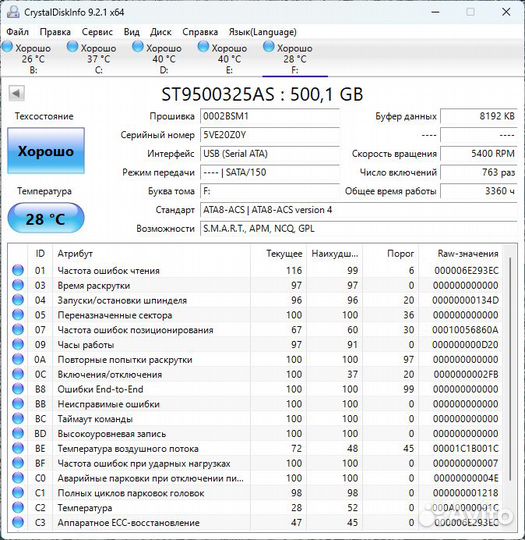Click the Стандарт field ATA8-ACS
This screenshot has height=540, width=525.
coord(359,210)
